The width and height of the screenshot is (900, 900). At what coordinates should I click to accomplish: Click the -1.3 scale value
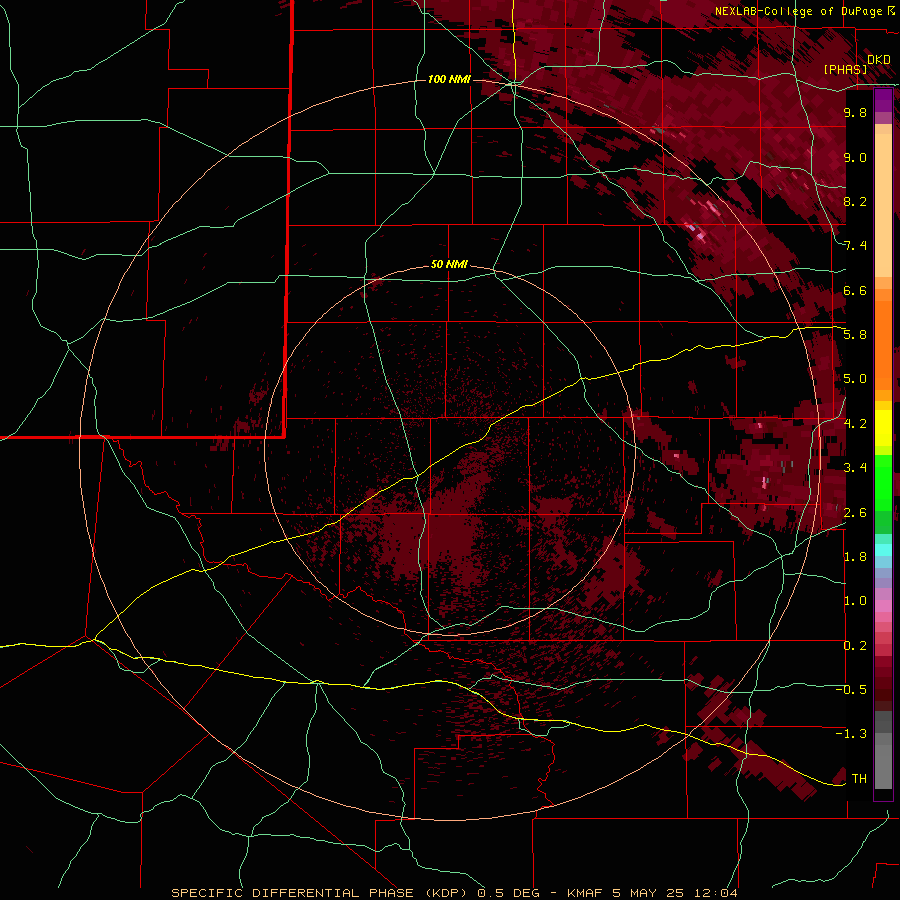pos(852,734)
